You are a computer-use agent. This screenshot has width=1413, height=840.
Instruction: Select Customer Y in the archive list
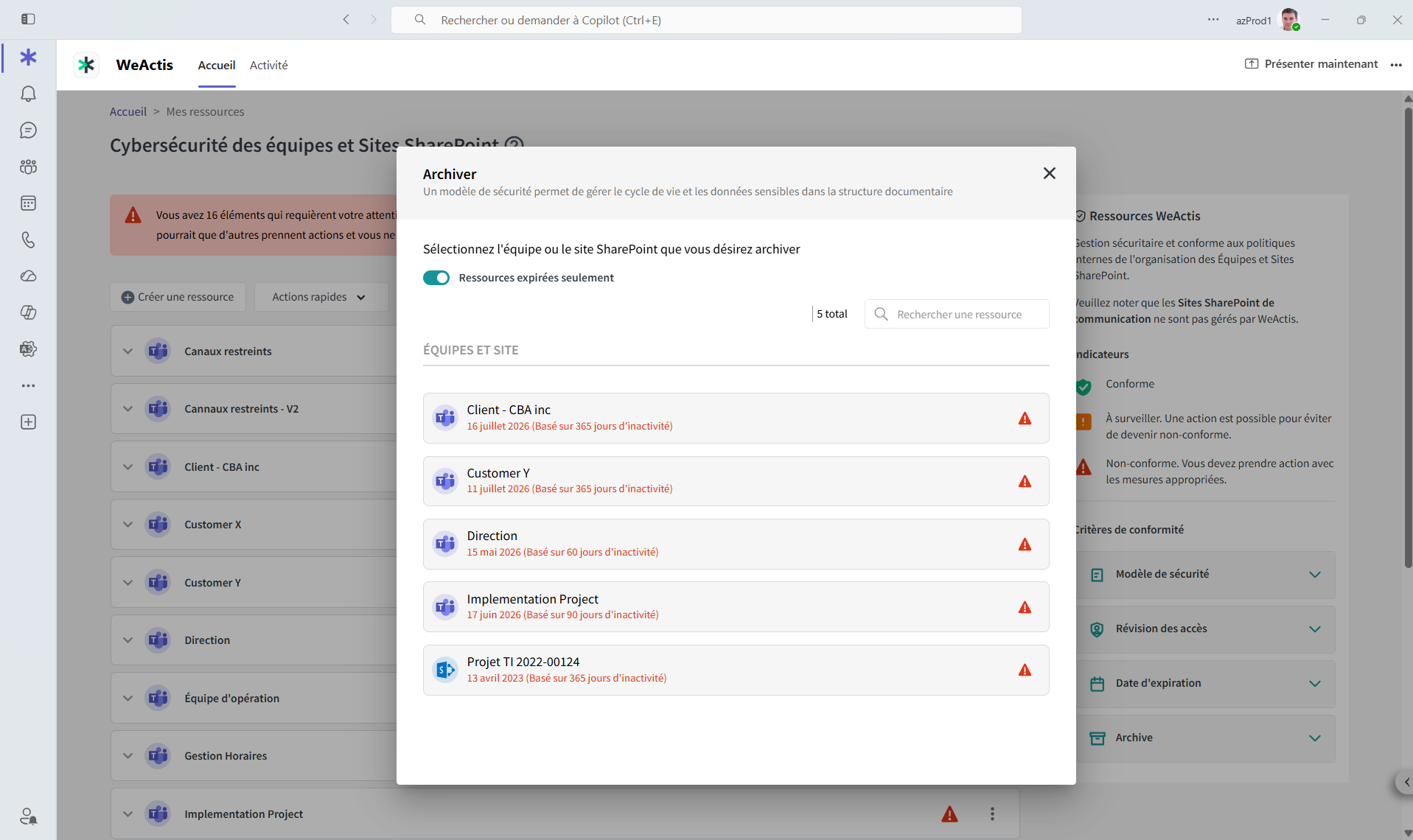coord(736,481)
